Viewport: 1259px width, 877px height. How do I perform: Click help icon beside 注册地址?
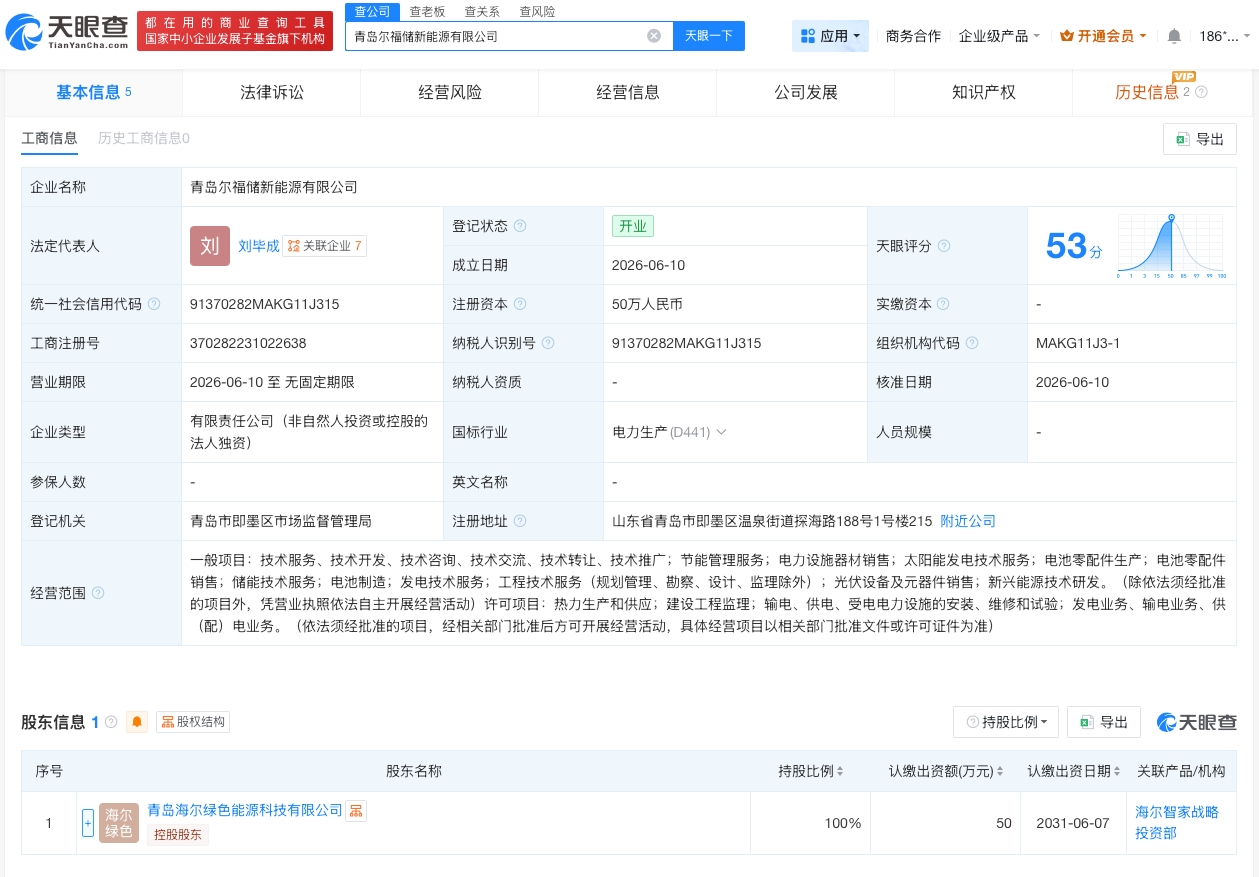pos(520,521)
